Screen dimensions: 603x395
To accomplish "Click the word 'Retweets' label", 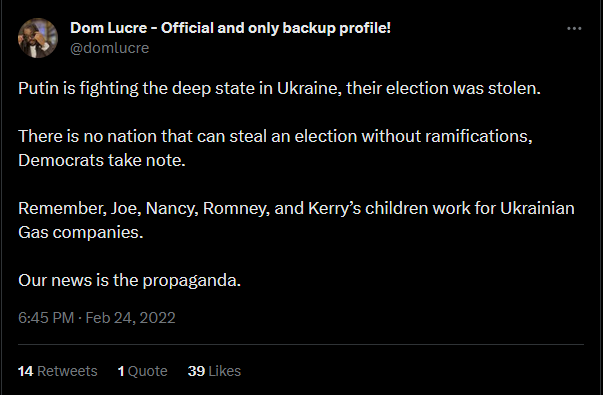I will click(67, 371).
